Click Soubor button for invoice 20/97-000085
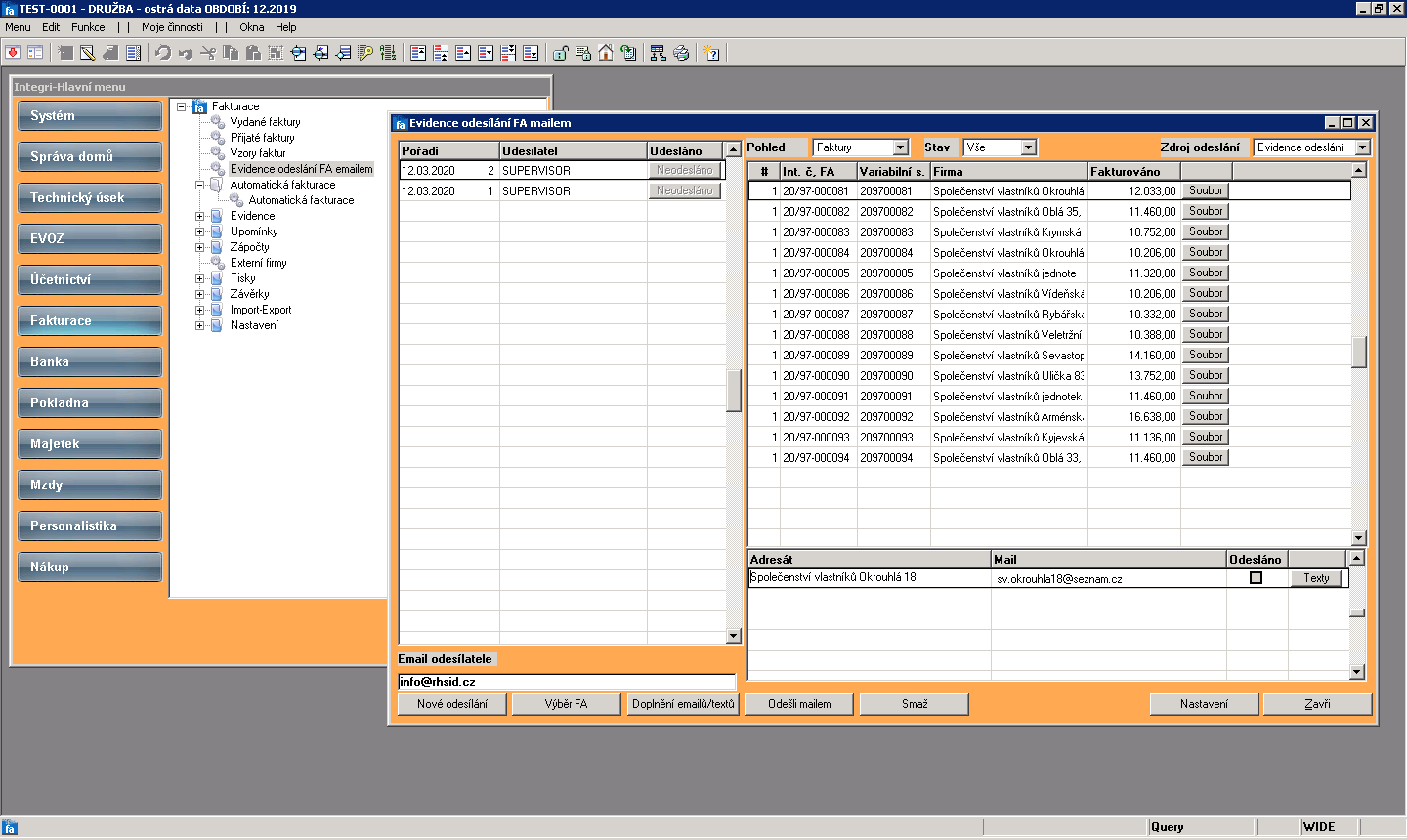The height and width of the screenshot is (840, 1407). point(1206,273)
